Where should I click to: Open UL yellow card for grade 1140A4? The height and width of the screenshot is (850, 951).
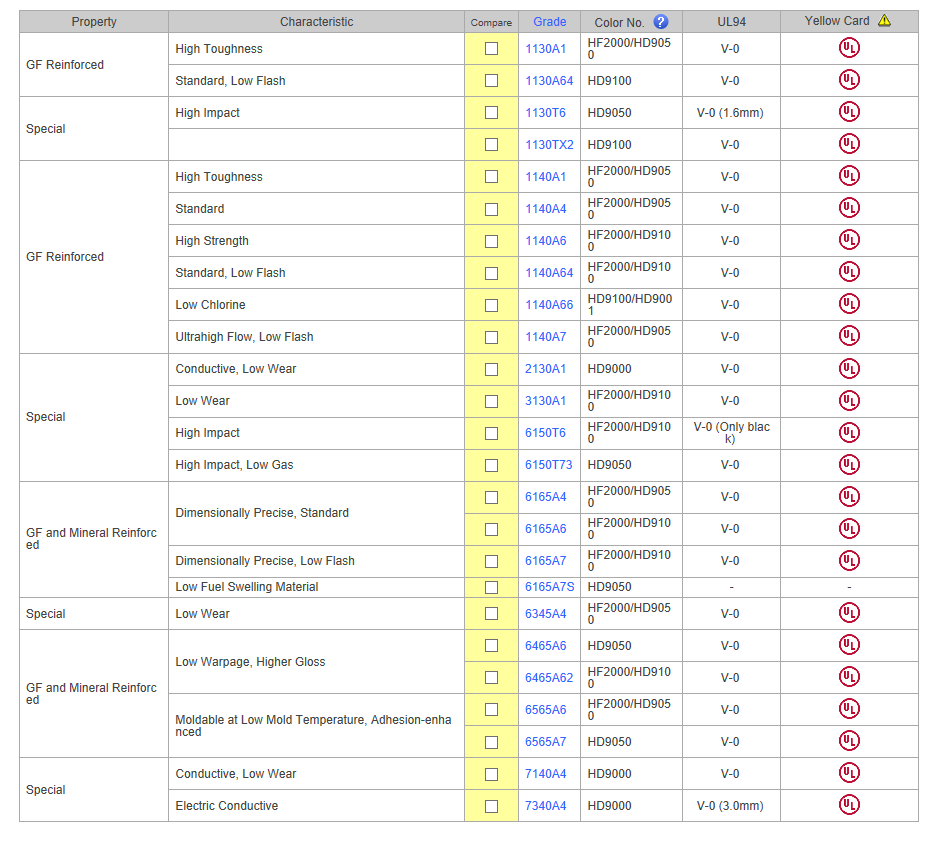[x=849, y=208]
